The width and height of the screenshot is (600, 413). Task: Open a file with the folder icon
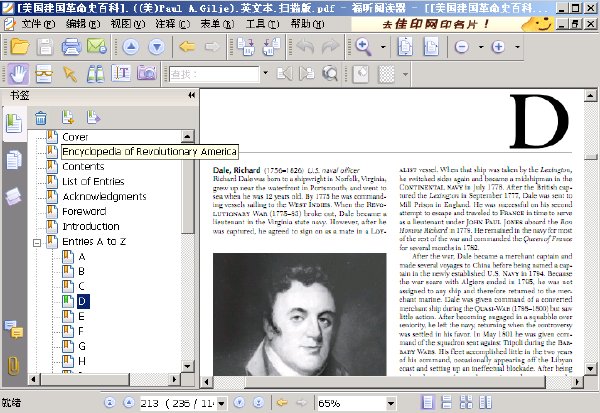pyautogui.click(x=20, y=47)
